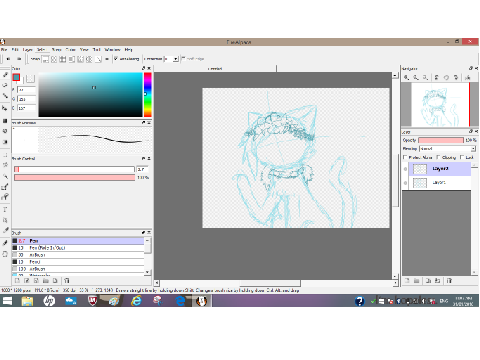Open the View menu
Viewport: 480px width, 360px height.
84,50
